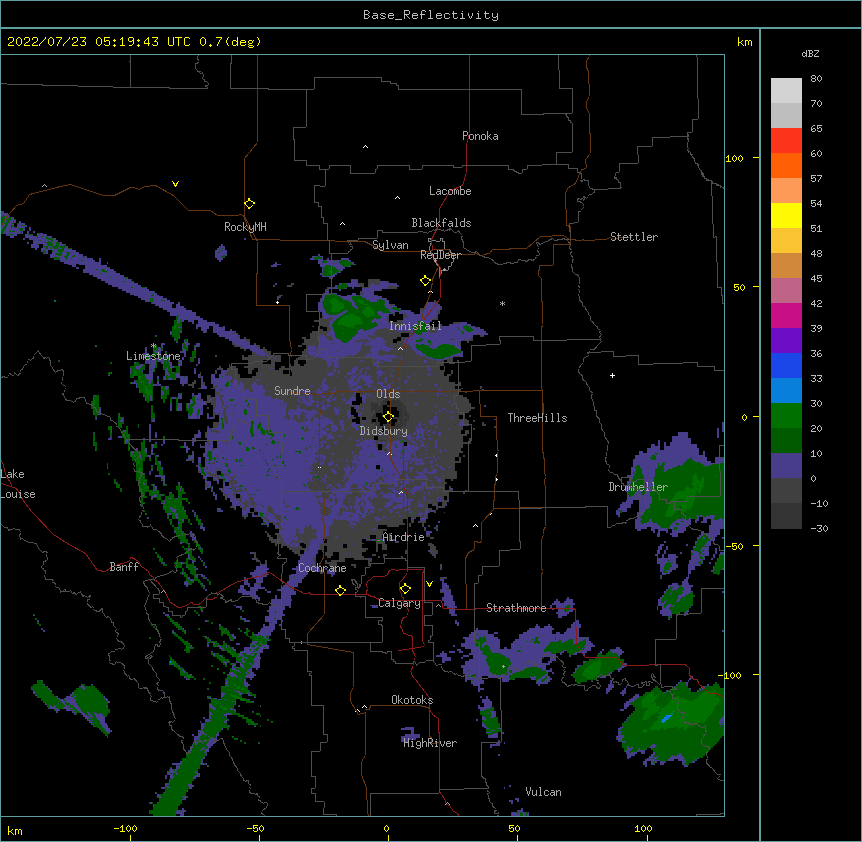The image size is (862, 842).
Task: Click the yellow marker south of RedDeer
Action: (426, 281)
